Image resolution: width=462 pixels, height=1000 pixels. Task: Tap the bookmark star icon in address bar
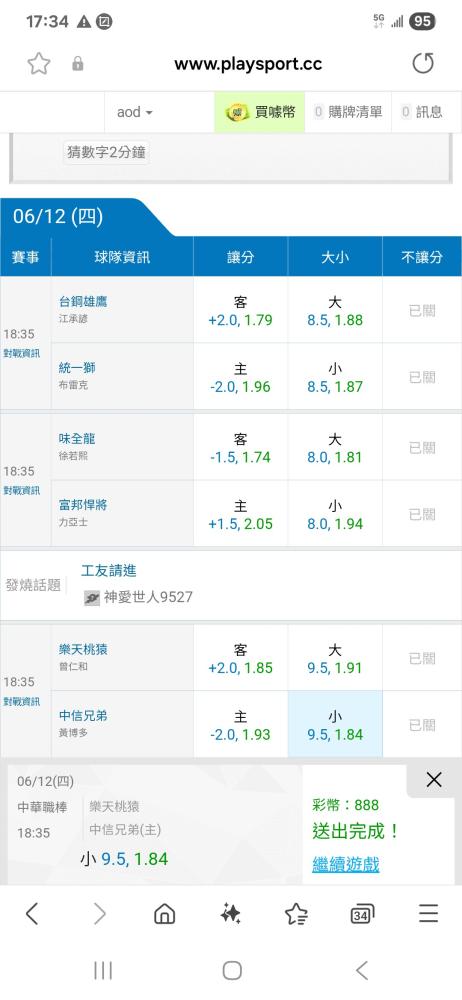39,64
